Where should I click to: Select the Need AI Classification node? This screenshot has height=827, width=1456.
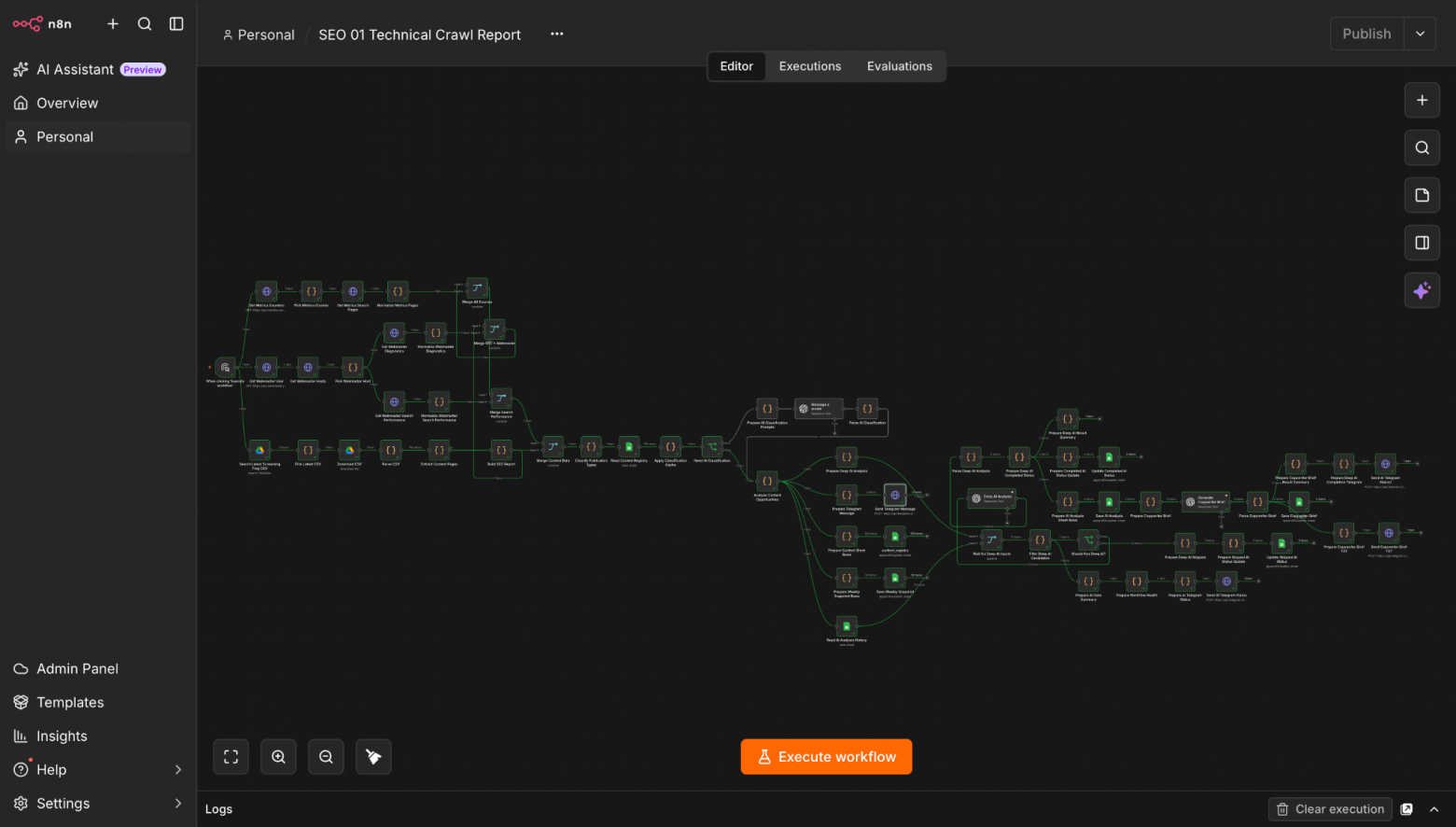click(x=712, y=447)
